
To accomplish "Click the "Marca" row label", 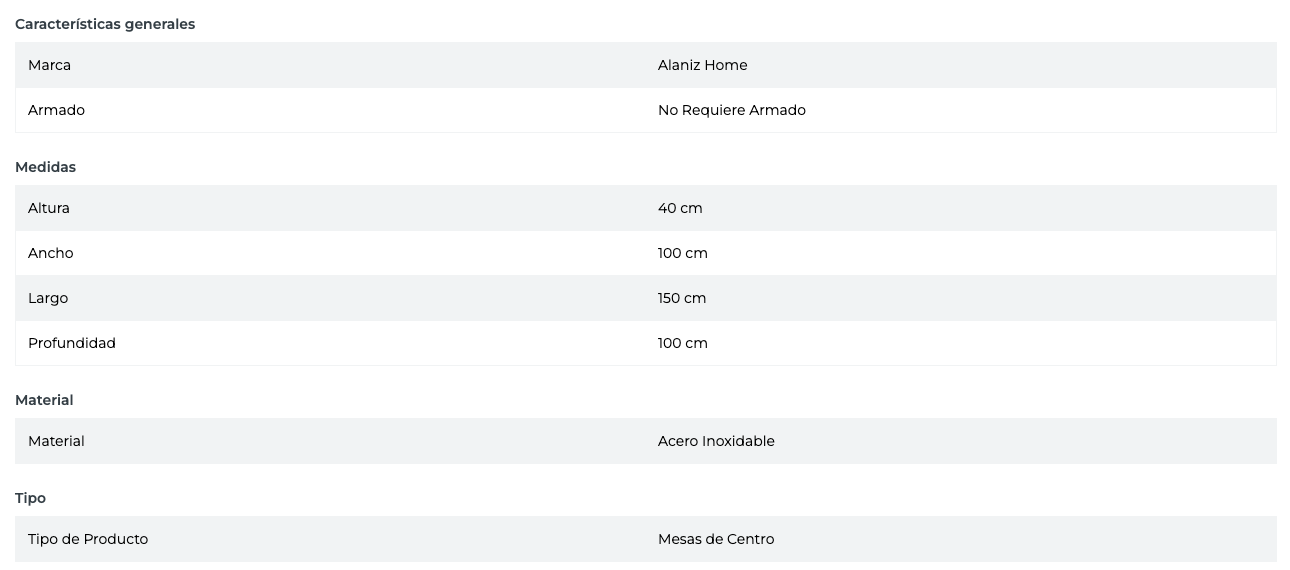I will 49,65.
